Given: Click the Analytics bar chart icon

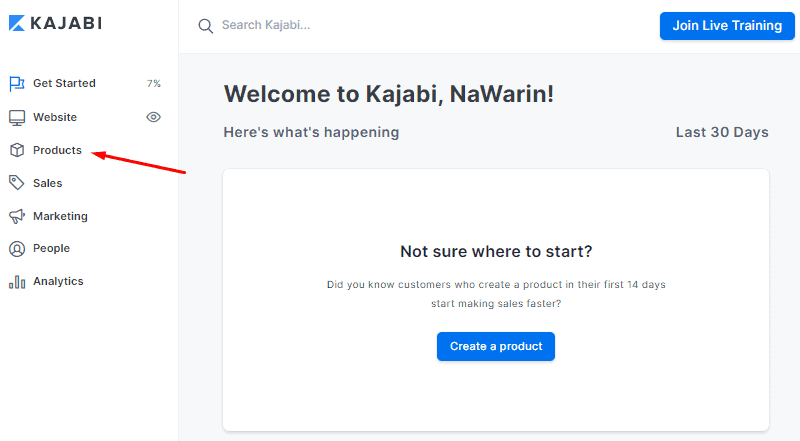Looking at the screenshot, I should point(17,282).
